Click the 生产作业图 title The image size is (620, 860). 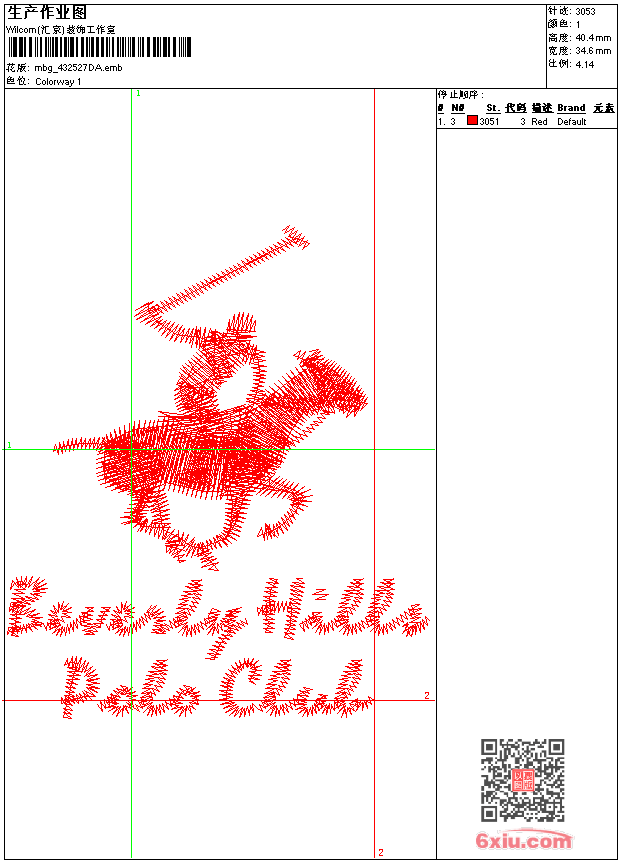[47, 13]
